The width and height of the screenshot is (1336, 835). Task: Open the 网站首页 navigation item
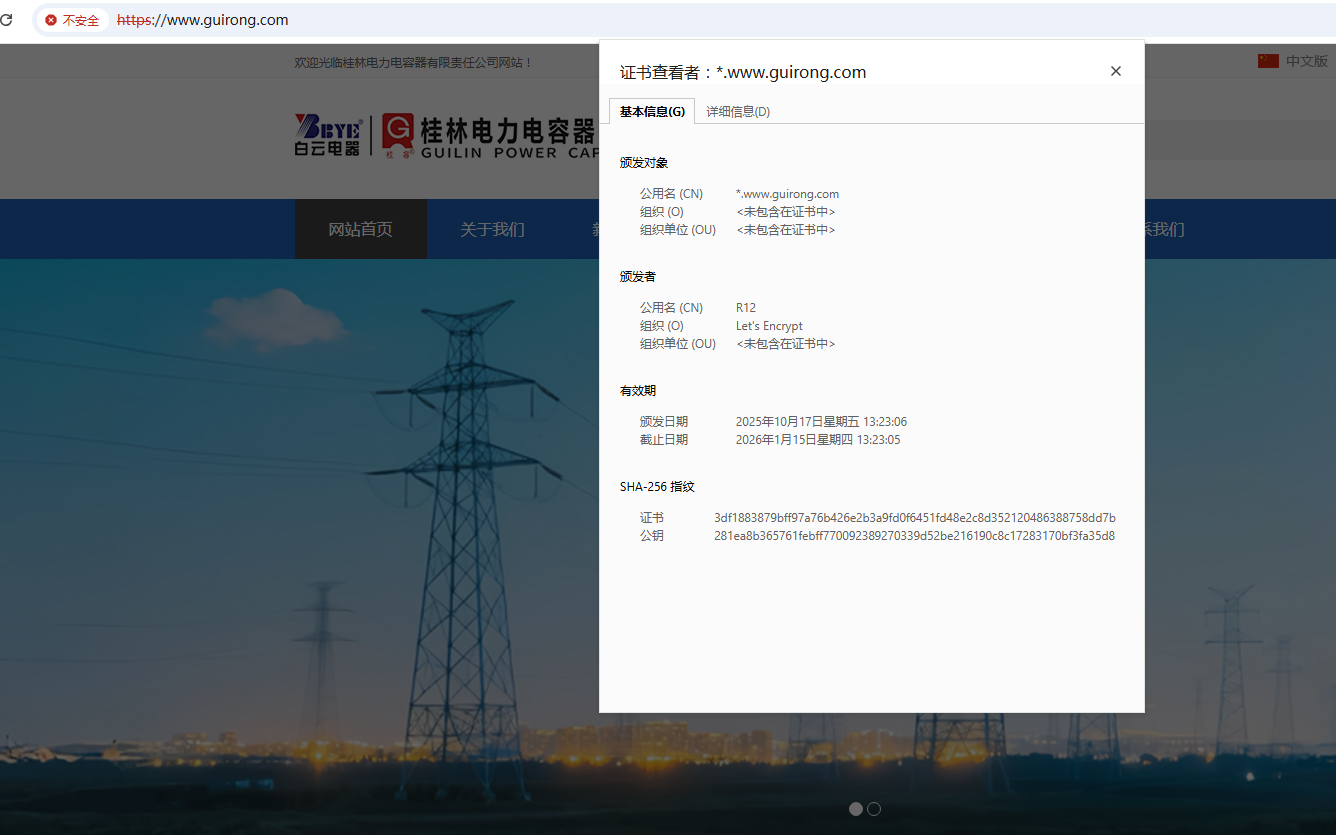pos(360,229)
